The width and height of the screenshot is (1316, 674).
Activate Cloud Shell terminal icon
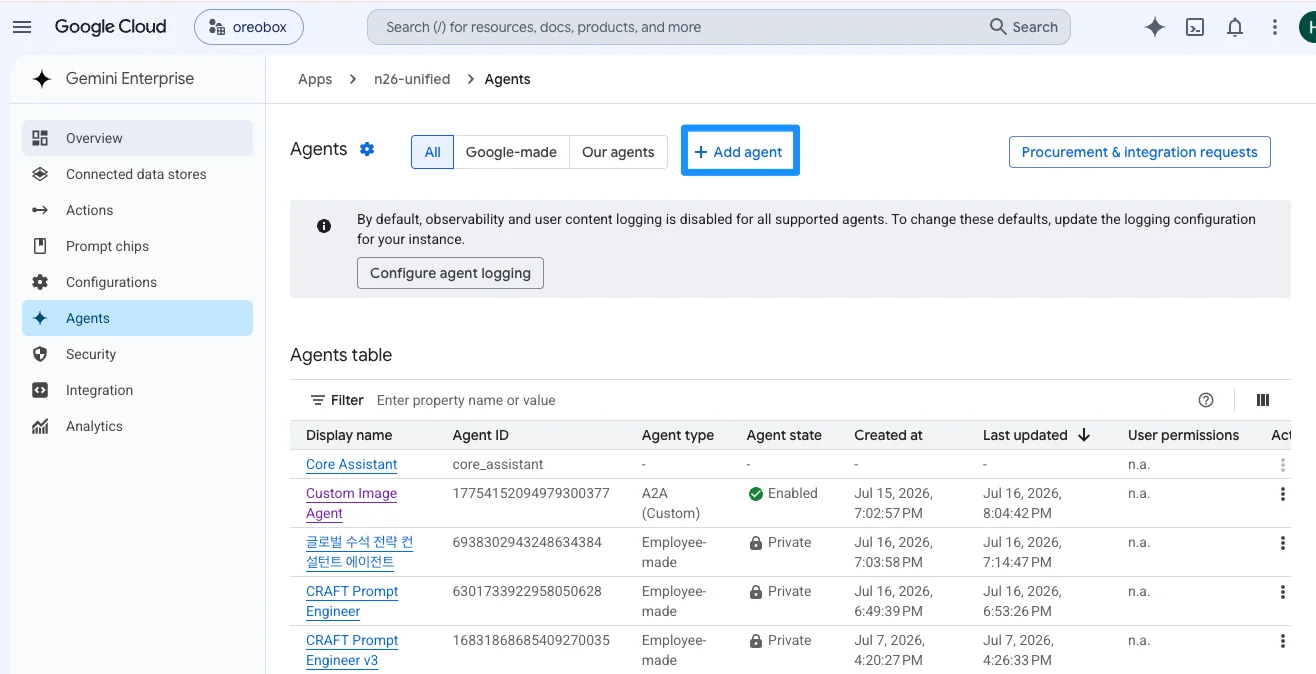pos(1195,27)
